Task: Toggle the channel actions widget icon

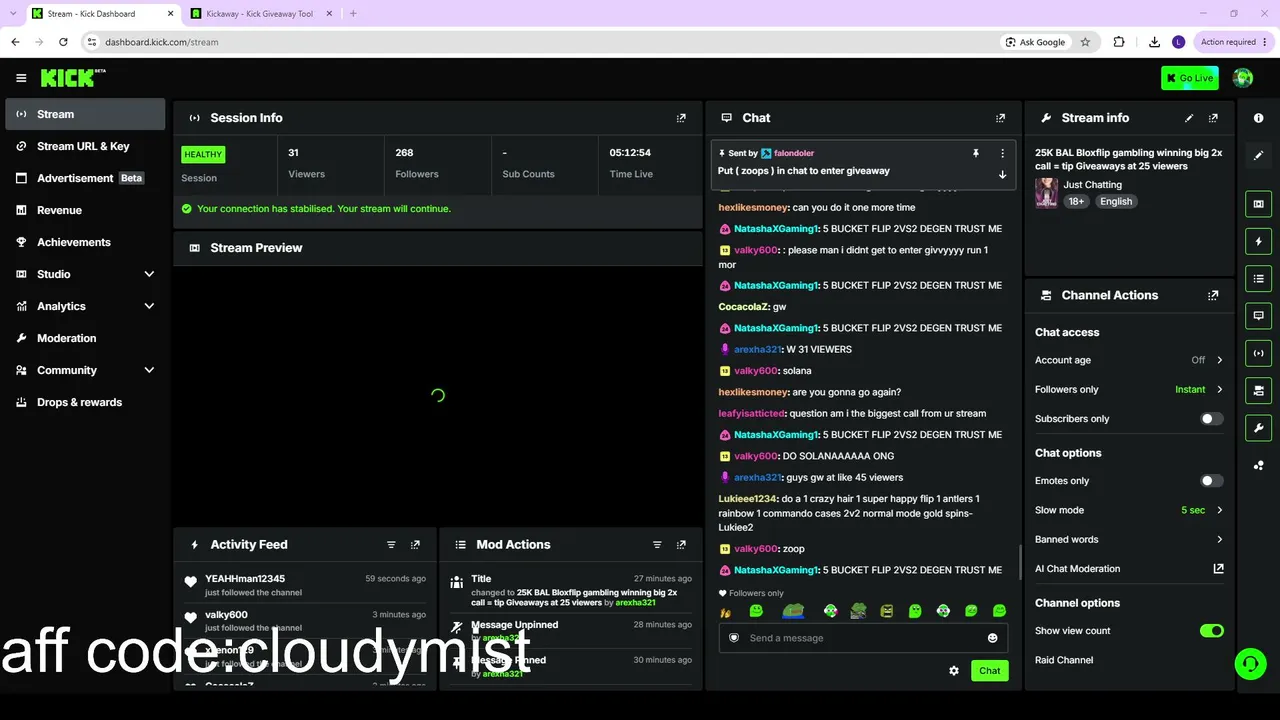Action: 1258,390
